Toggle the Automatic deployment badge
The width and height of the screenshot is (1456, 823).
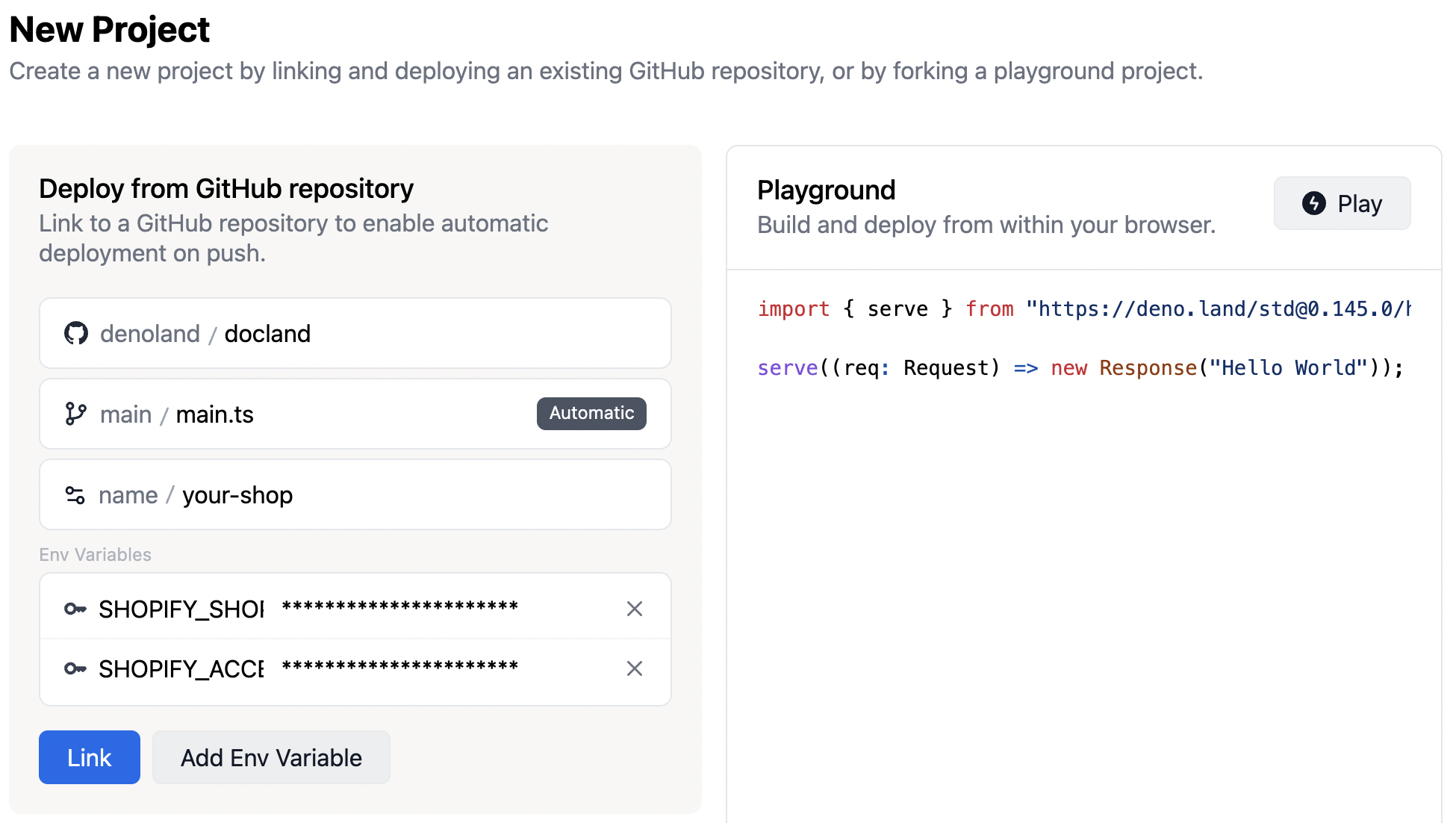click(x=591, y=413)
